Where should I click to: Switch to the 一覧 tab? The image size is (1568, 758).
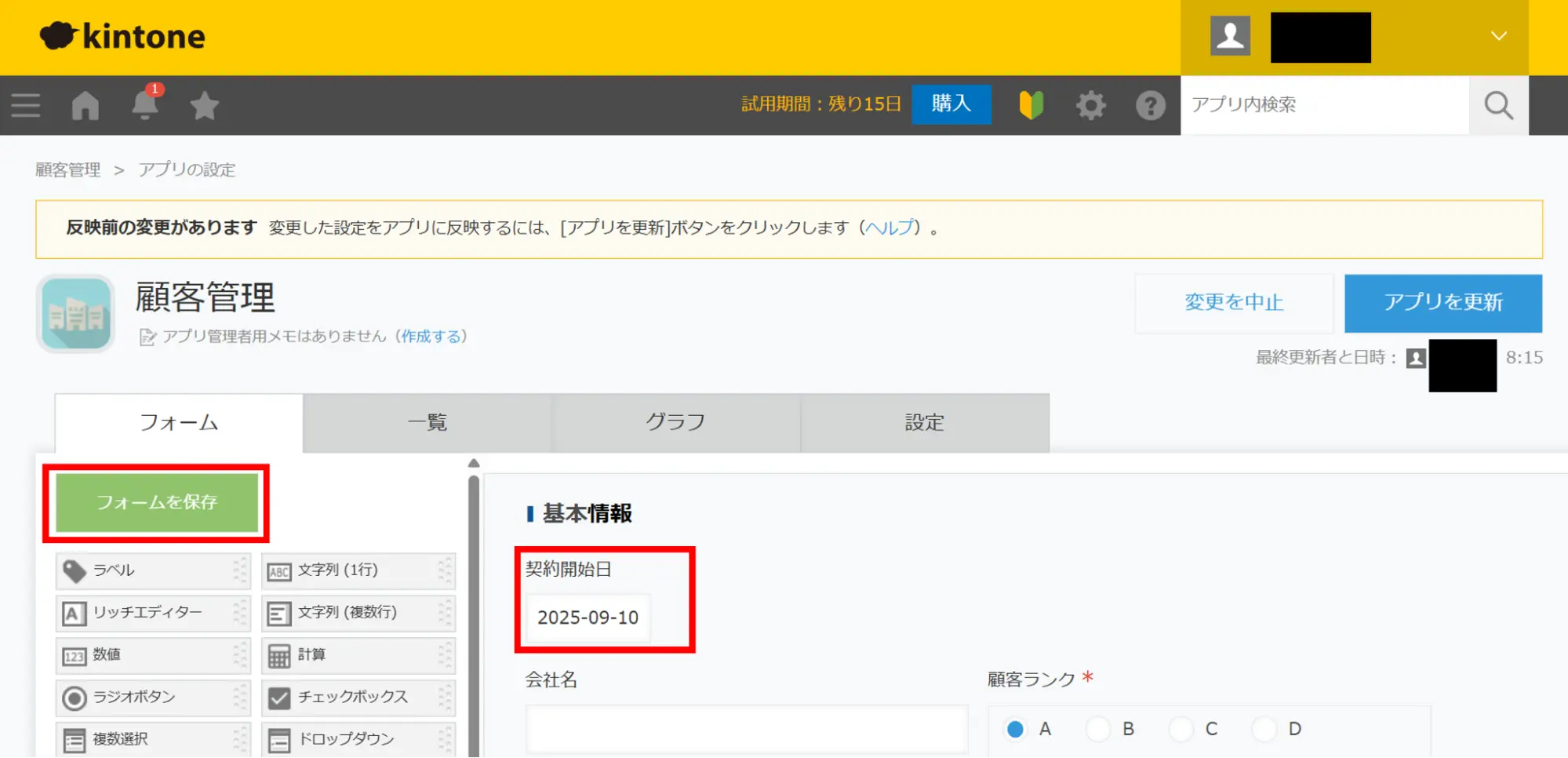427,423
